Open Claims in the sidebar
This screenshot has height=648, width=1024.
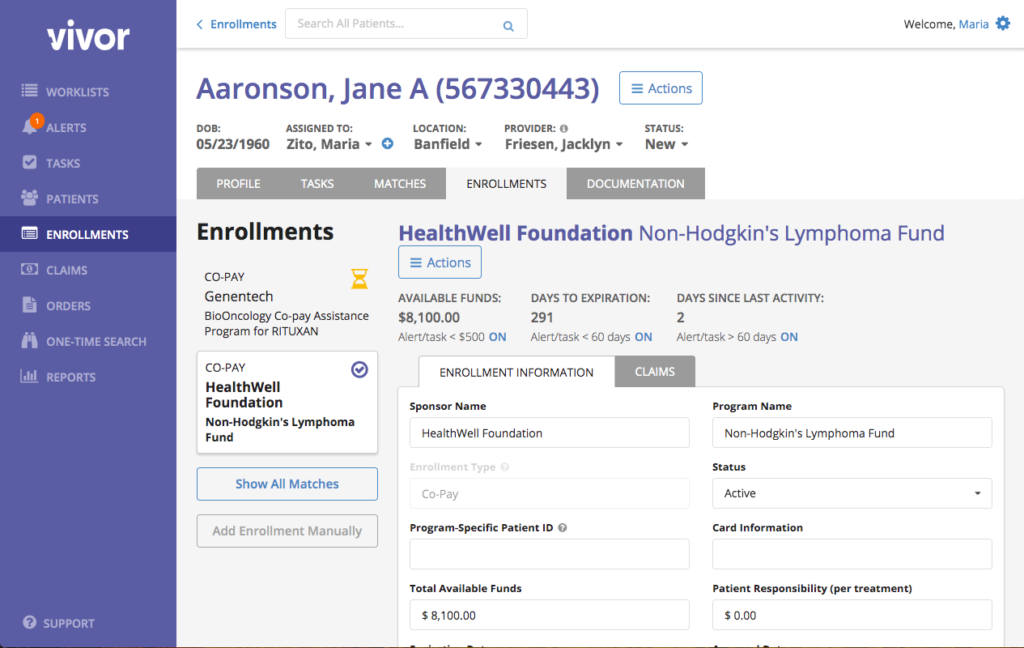click(88, 270)
